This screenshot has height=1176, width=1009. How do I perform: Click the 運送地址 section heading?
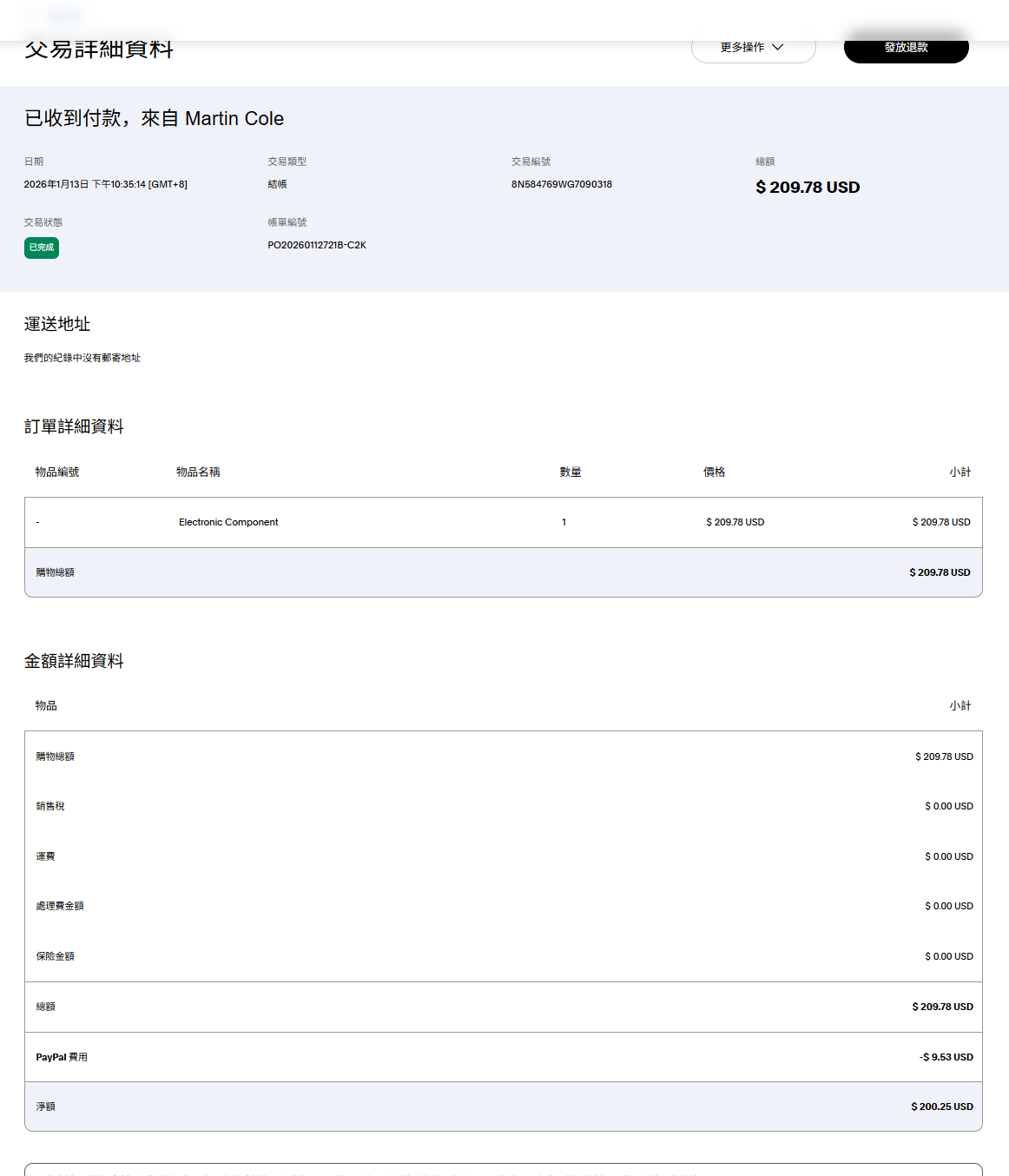[x=57, y=324]
